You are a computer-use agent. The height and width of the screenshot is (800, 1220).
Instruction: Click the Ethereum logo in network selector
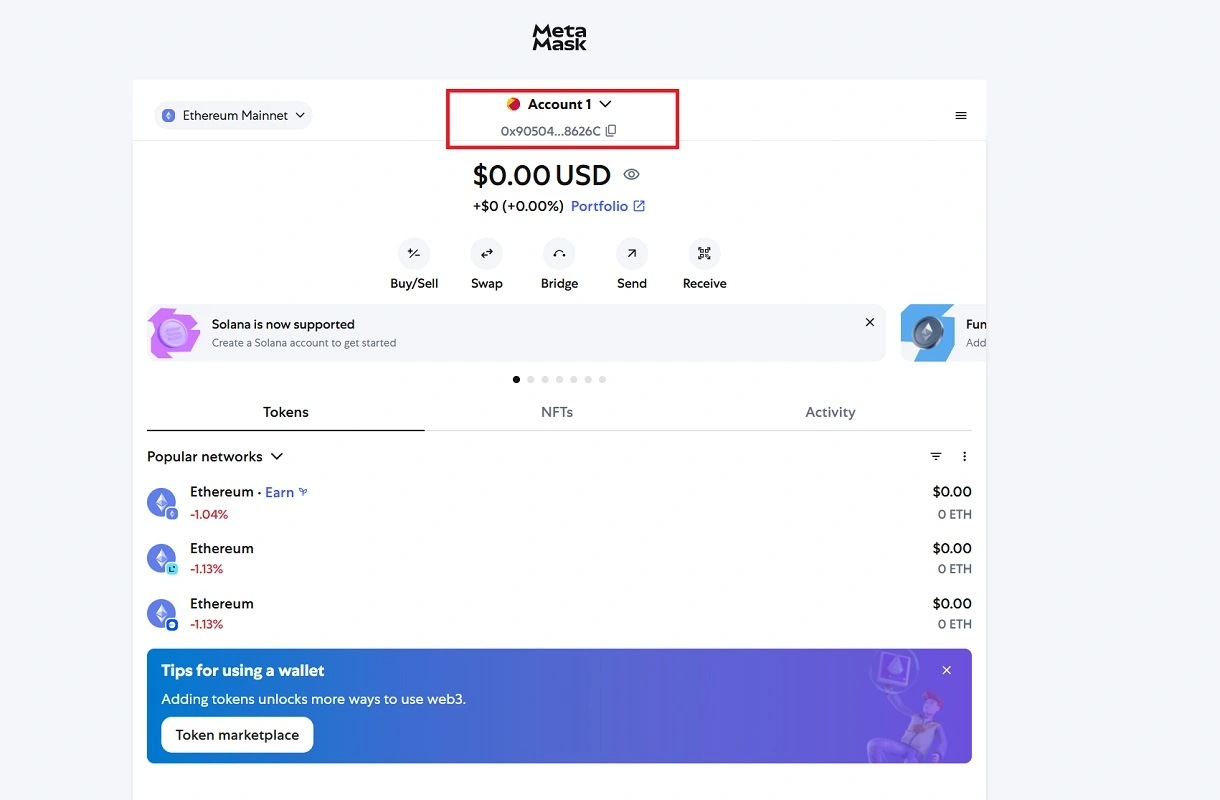[x=169, y=116]
